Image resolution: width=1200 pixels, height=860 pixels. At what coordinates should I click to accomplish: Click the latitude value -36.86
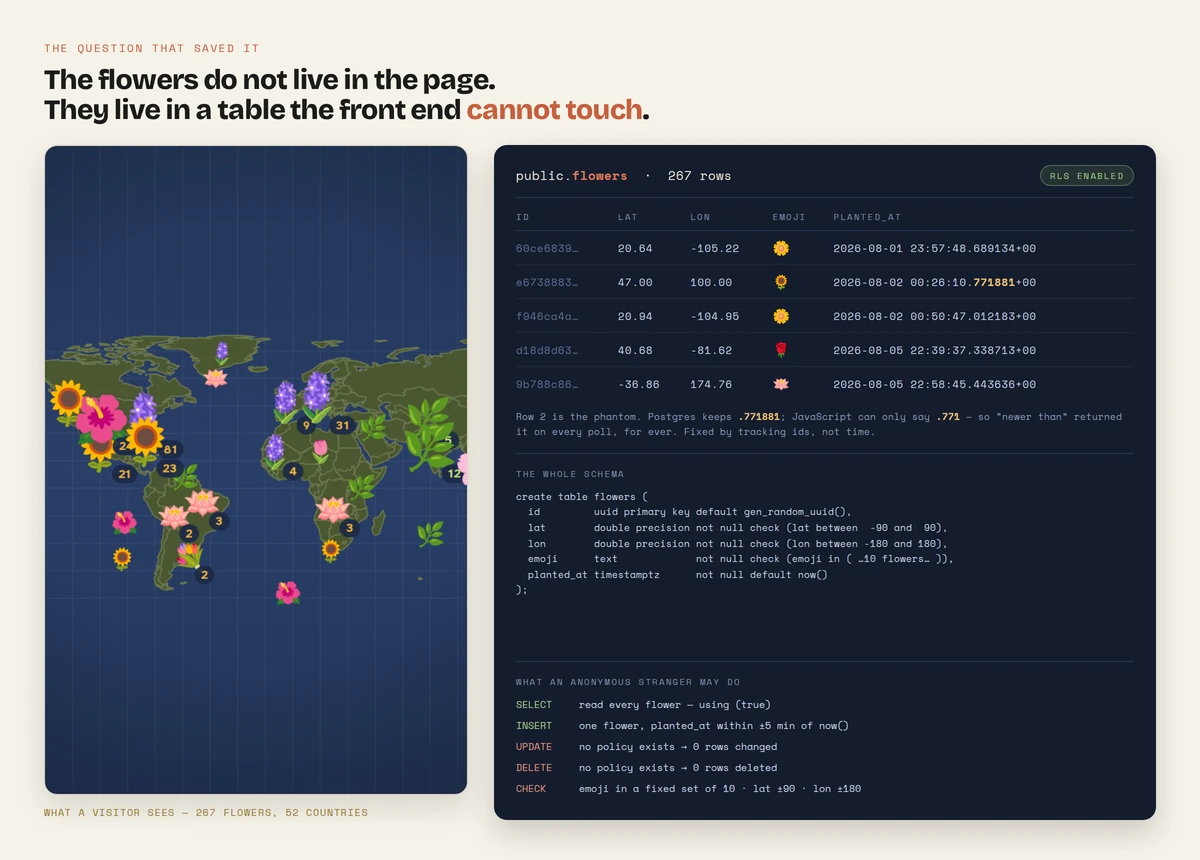pyautogui.click(x=638, y=384)
